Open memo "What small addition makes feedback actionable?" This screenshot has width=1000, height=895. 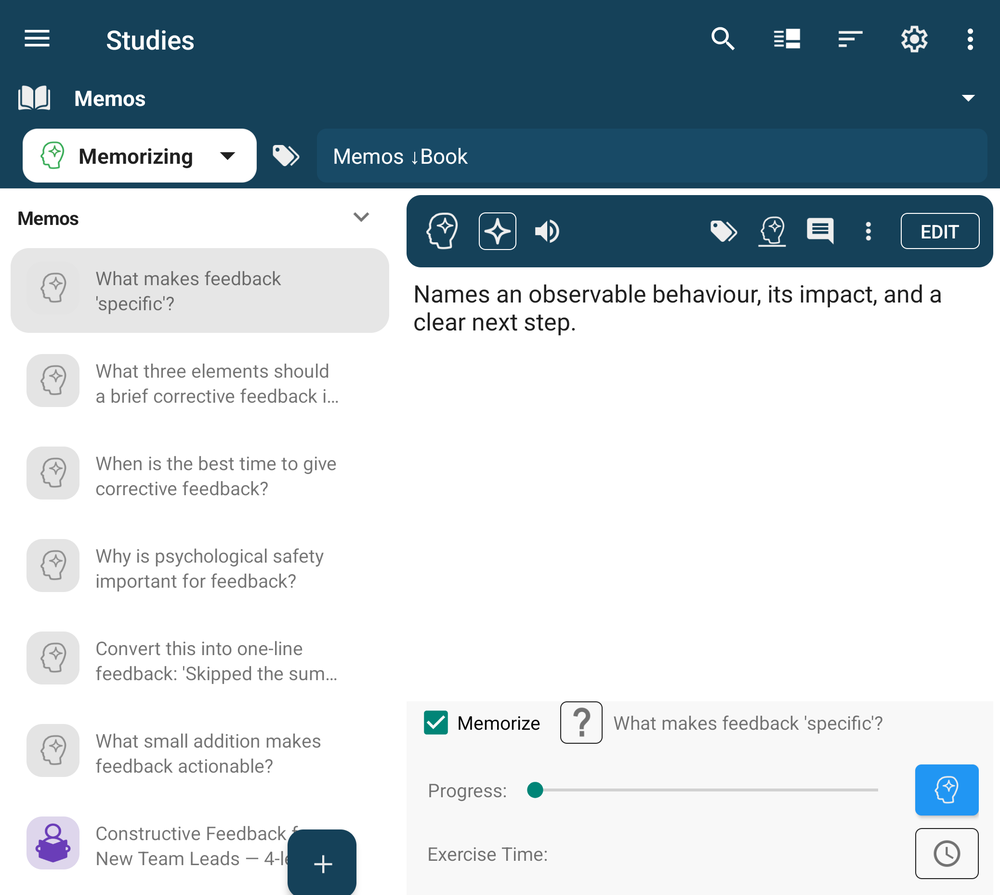[200, 753]
